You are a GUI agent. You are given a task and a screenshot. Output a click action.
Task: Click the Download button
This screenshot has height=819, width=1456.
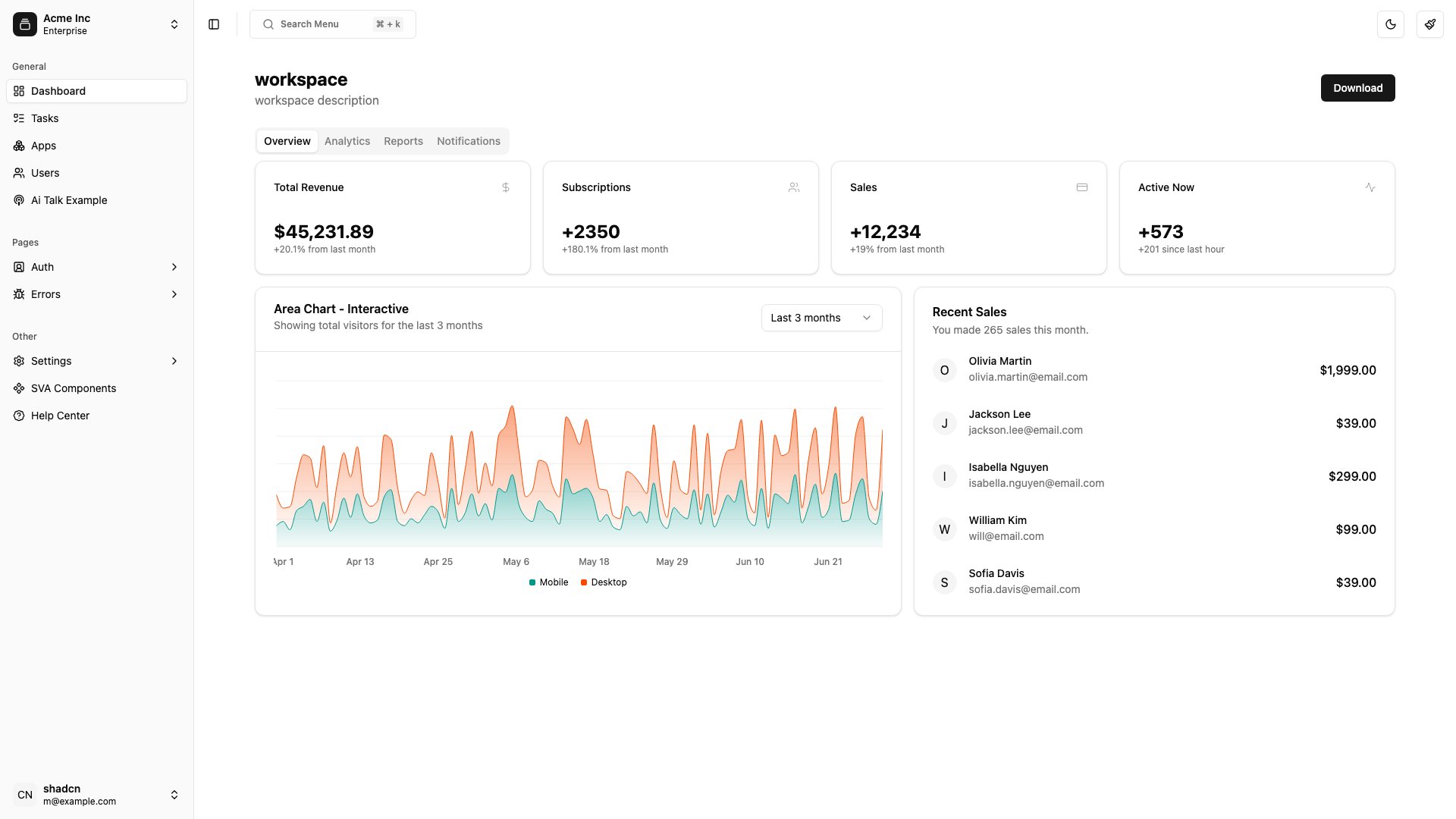click(1357, 88)
